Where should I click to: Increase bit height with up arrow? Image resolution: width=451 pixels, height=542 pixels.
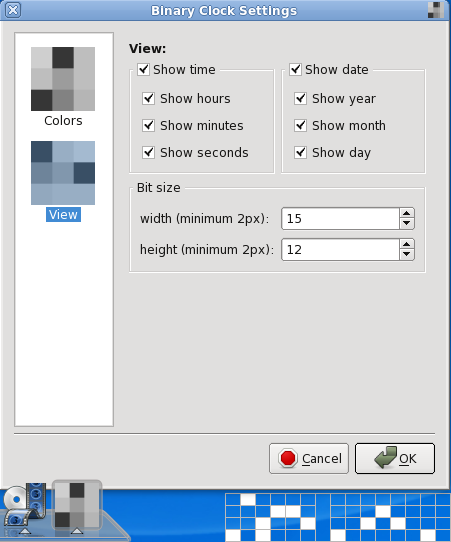(x=407, y=244)
